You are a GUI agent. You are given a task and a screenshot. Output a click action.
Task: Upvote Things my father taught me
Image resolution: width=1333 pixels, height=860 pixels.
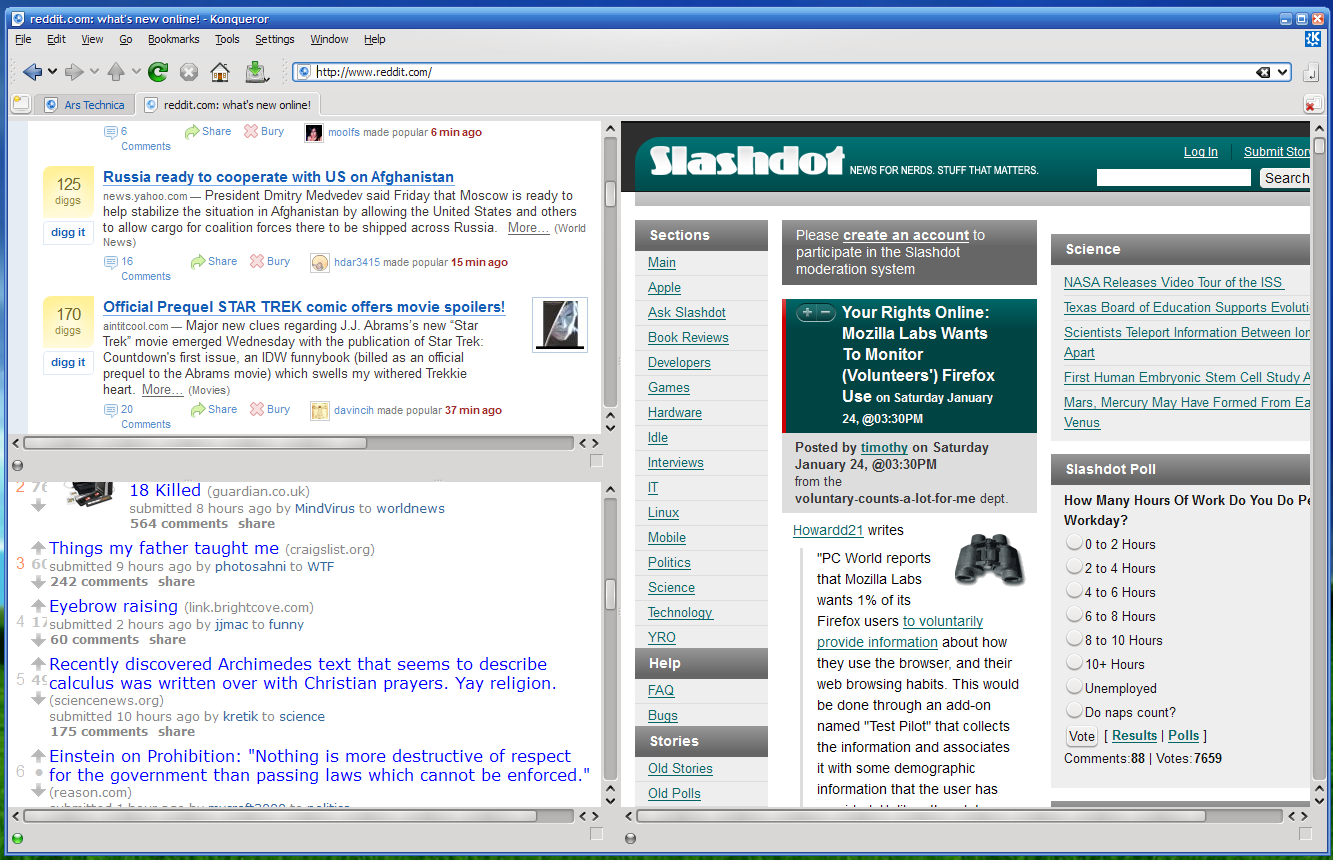[38, 548]
